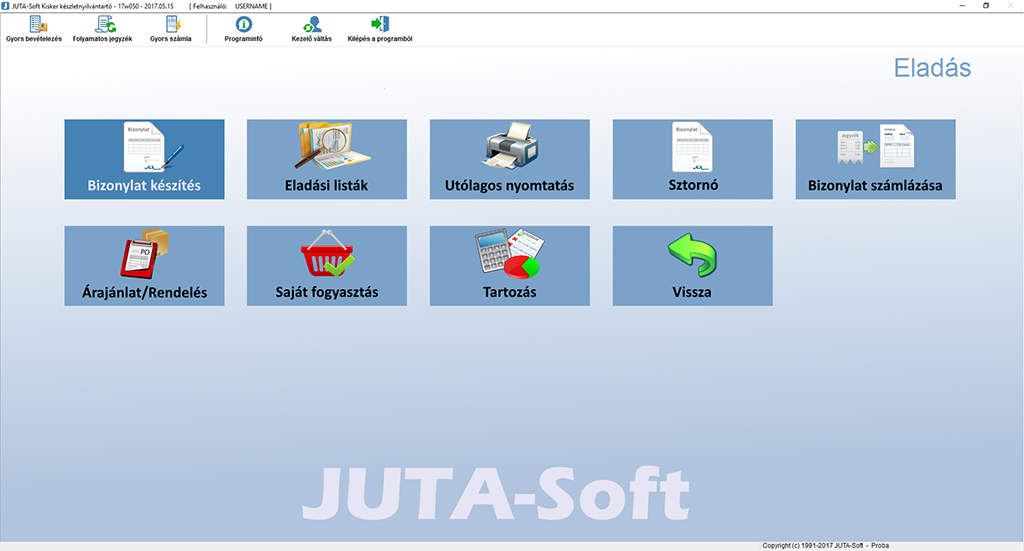
Task: Open Gyors bevételezés from the toolbar
Action: coord(34,29)
